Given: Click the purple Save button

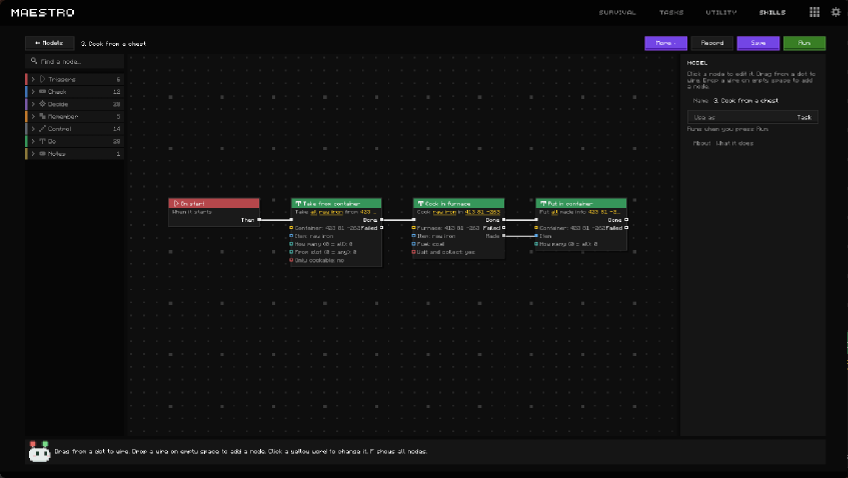Looking at the screenshot, I should (x=758, y=43).
